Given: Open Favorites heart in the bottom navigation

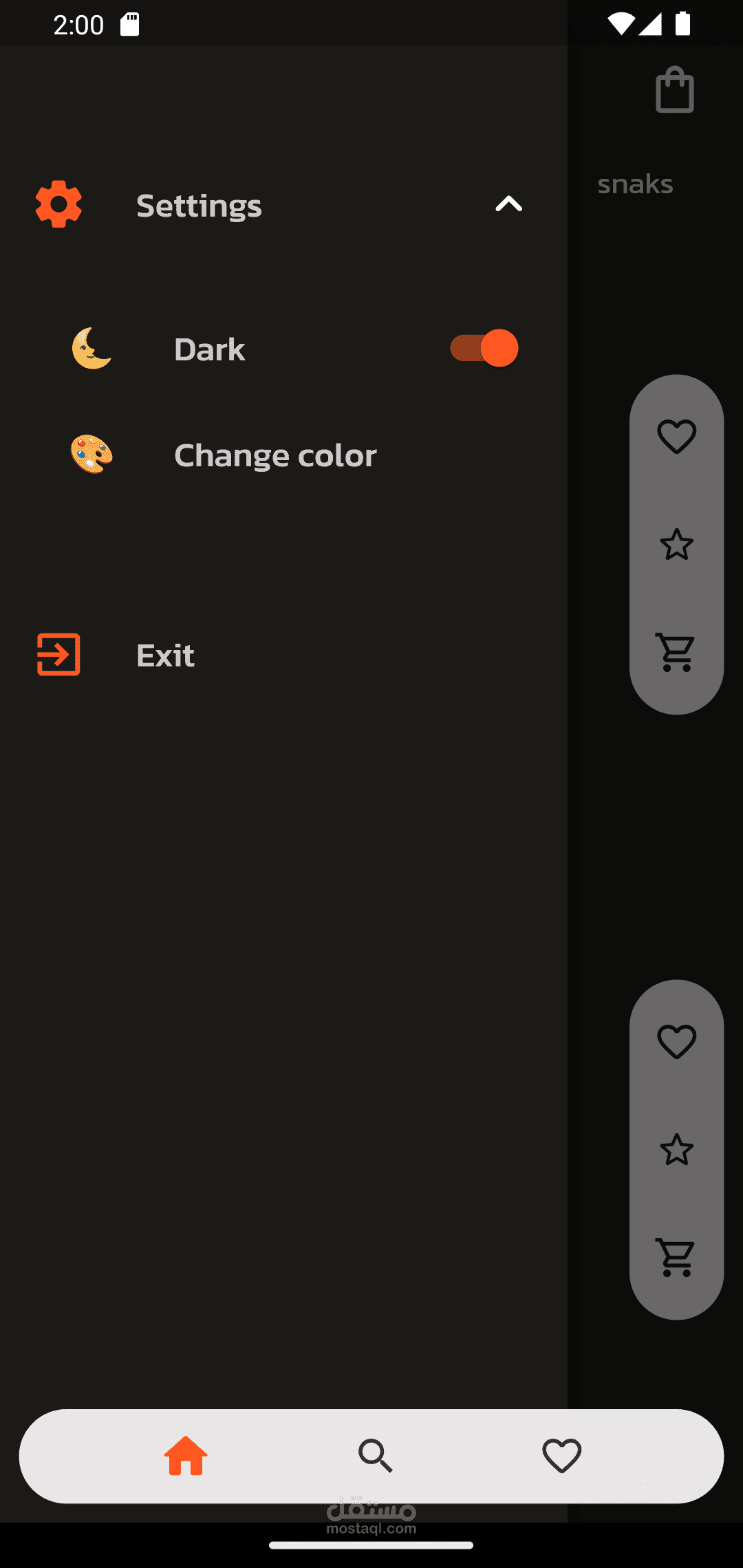Looking at the screenshot, I should [561, 1456].
